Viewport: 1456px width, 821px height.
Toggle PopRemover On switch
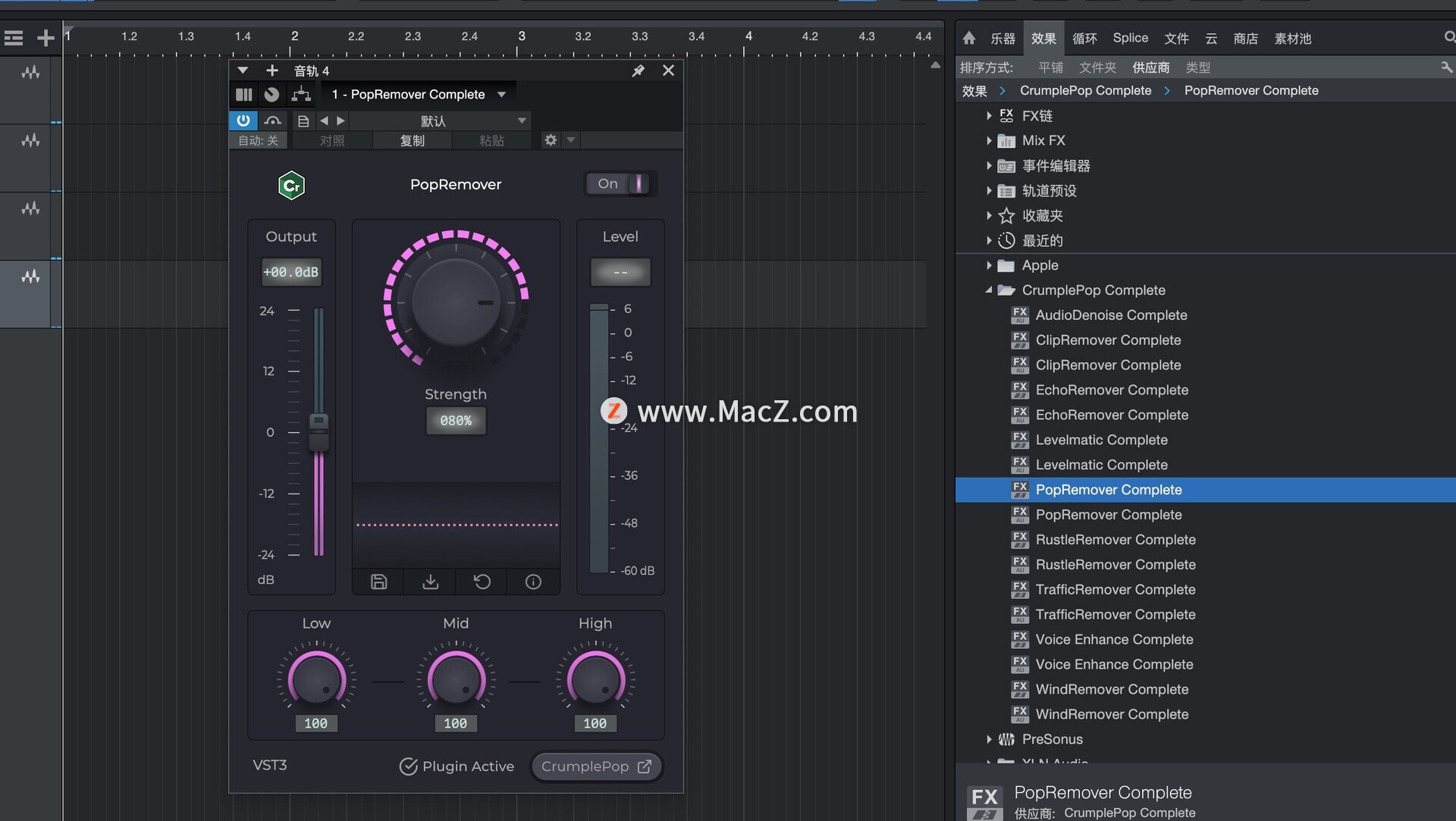(x=620, y=183)
